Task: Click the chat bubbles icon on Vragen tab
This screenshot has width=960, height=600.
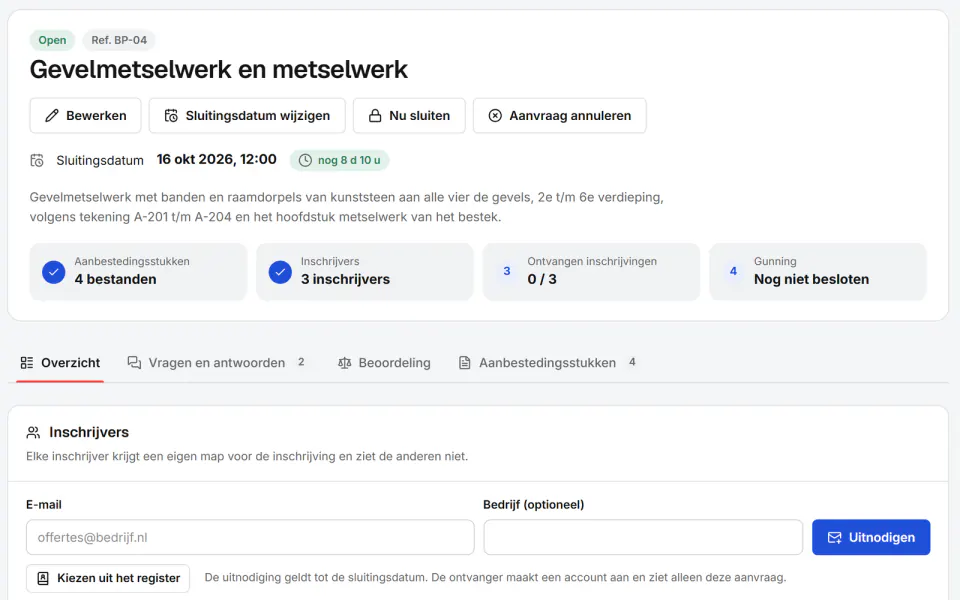Action: [x=134, y=362]
